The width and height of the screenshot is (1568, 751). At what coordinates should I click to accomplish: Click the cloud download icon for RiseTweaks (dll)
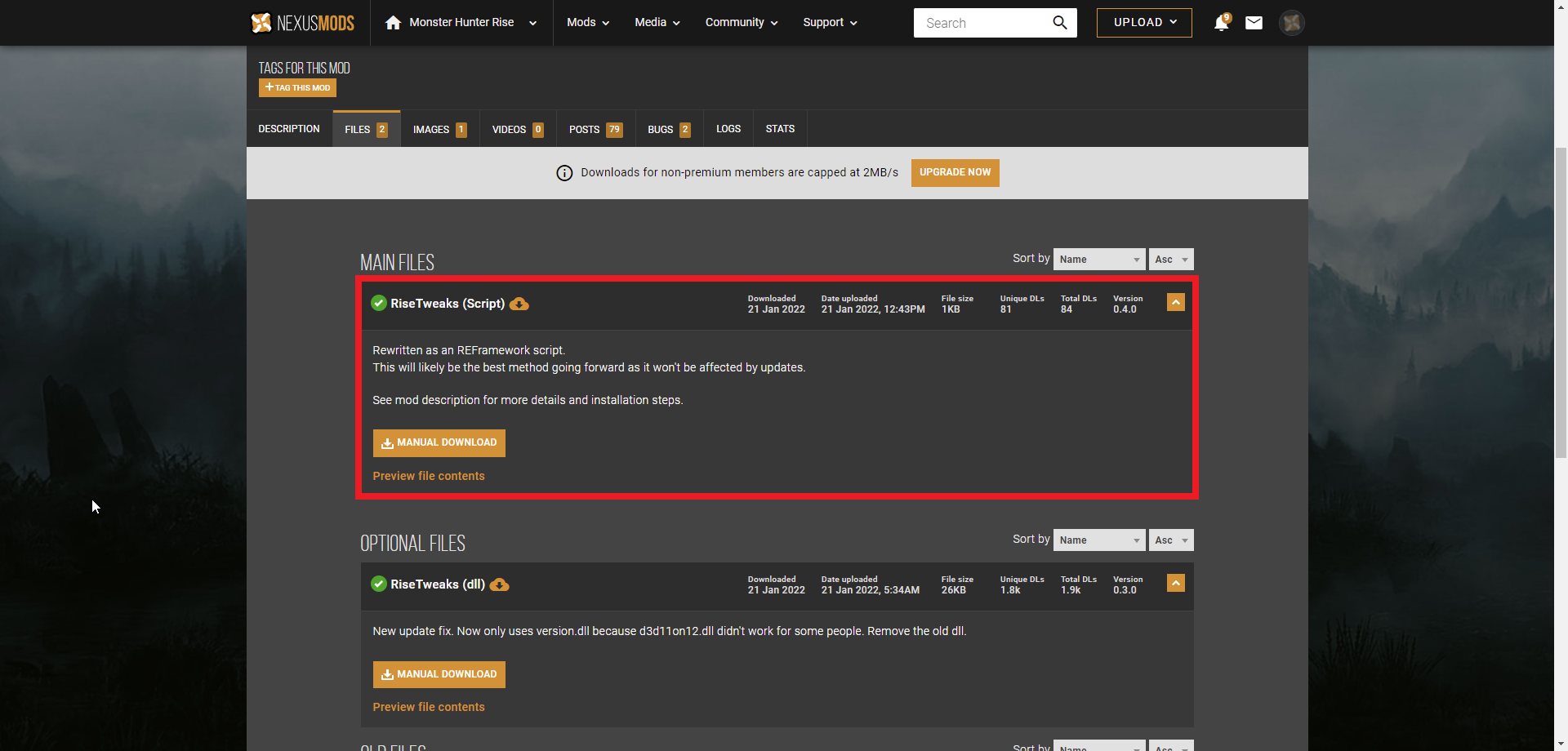[499, 584]
